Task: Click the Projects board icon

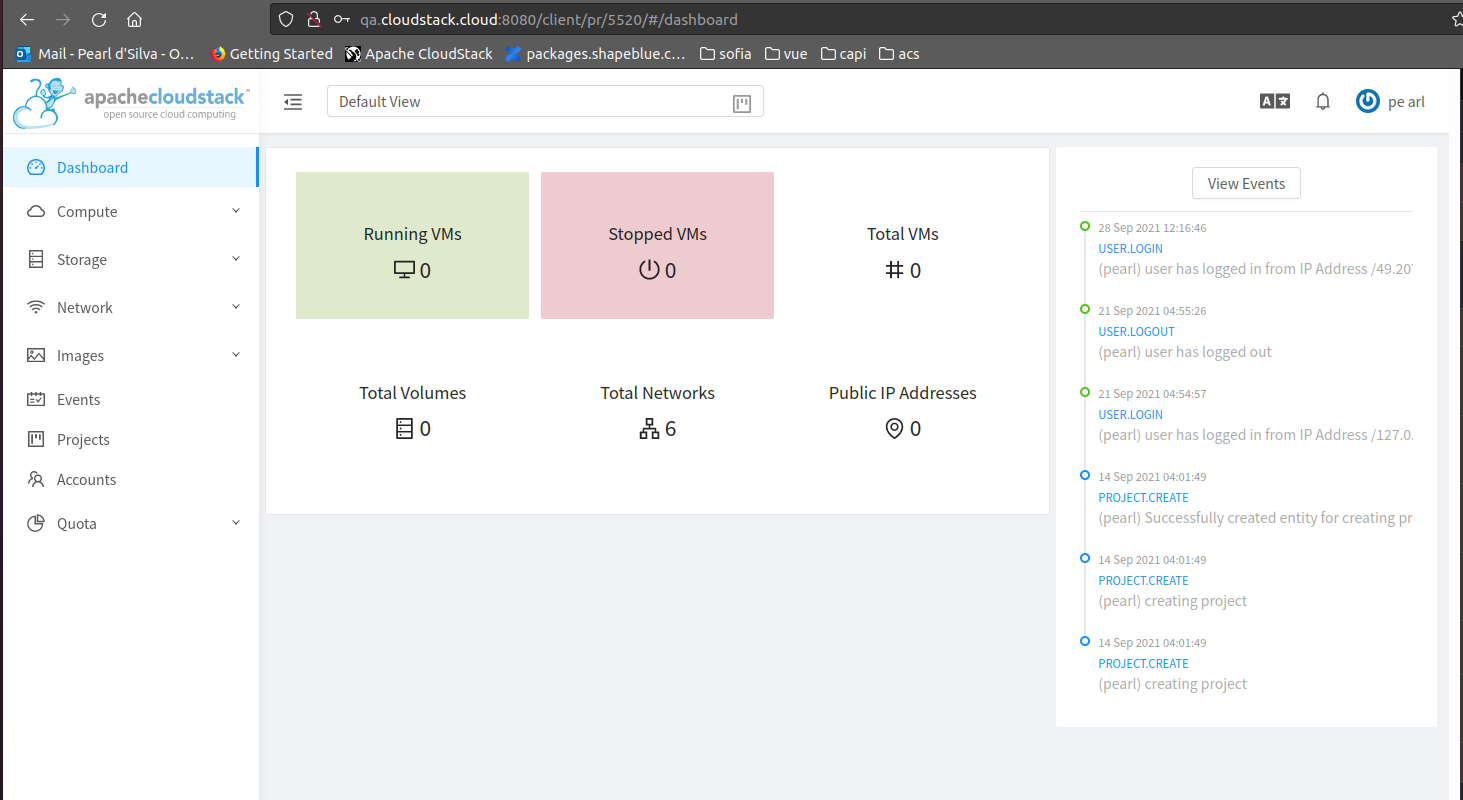Action: point(36,439)
